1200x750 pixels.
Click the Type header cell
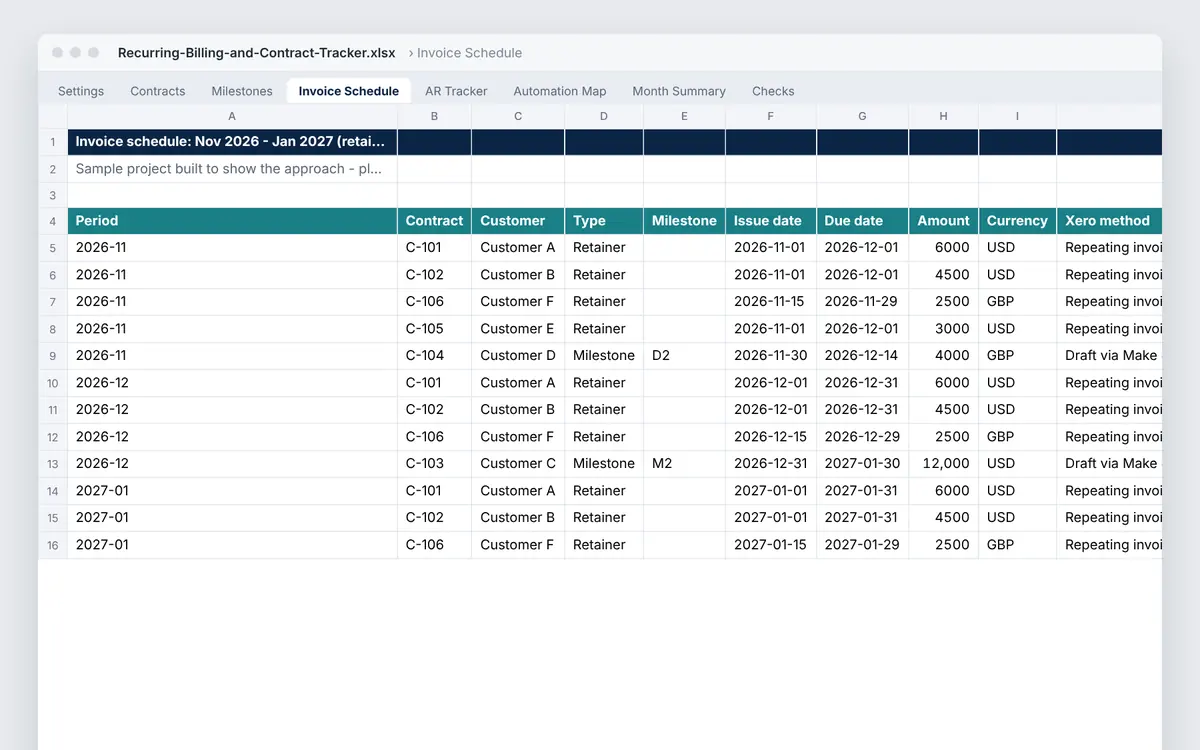tap(604, 221)
